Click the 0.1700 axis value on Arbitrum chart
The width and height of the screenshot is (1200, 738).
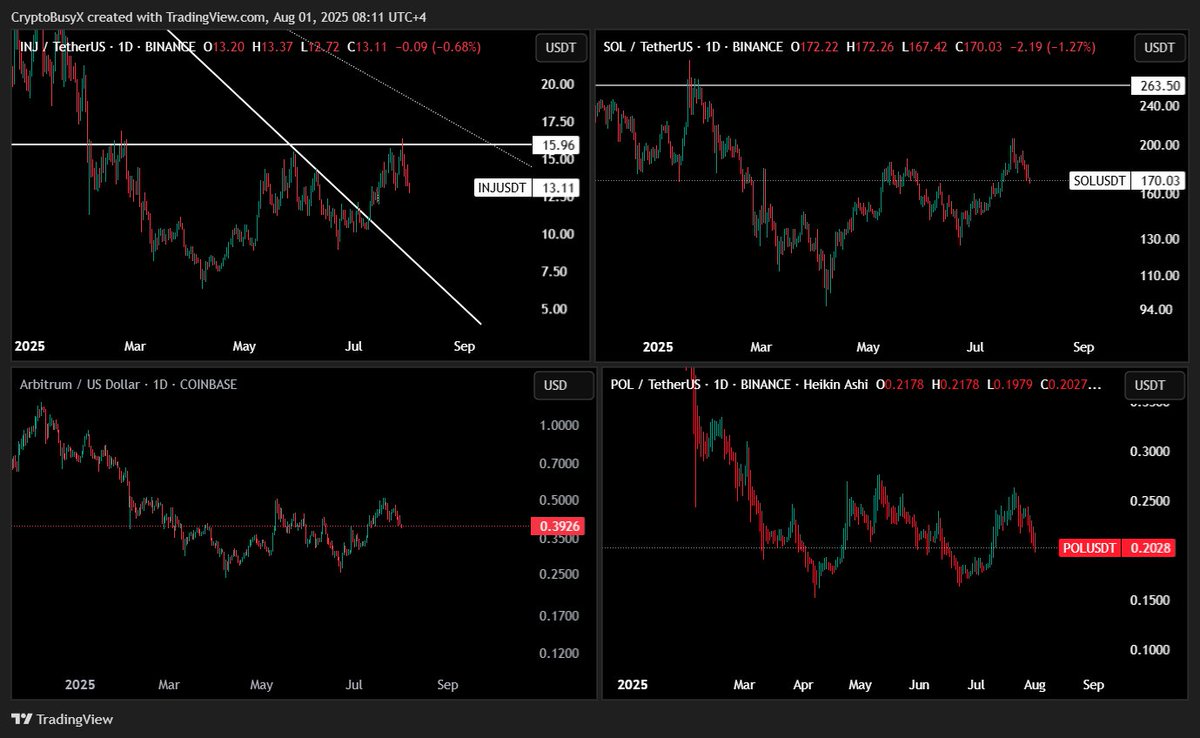(x=558, y=616)
